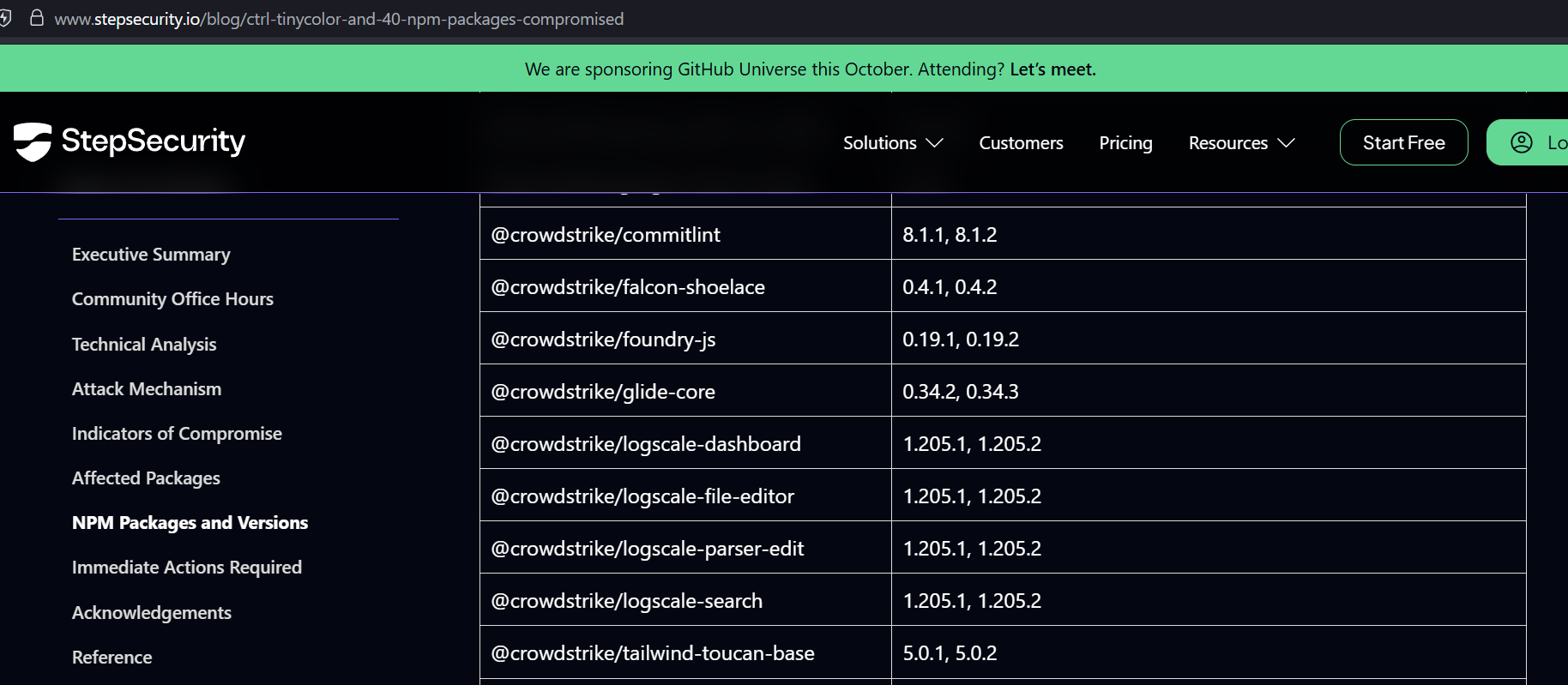1568x685 pixels.
Task: Click the Let's meet link in banner
Action: pyautogui.click(x=1052, y=69)
